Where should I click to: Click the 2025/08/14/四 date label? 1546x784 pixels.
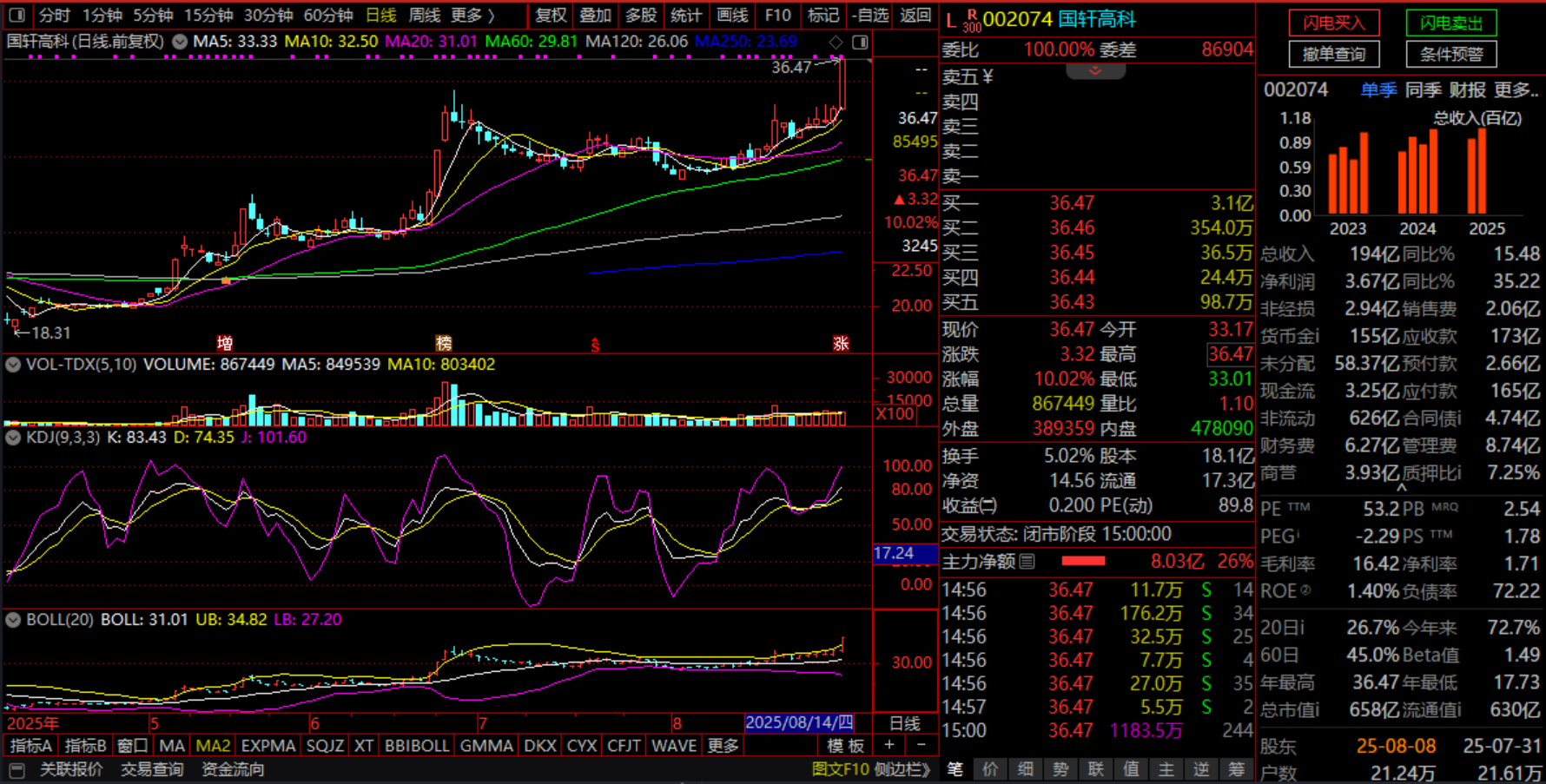click(x=799, y=722)
